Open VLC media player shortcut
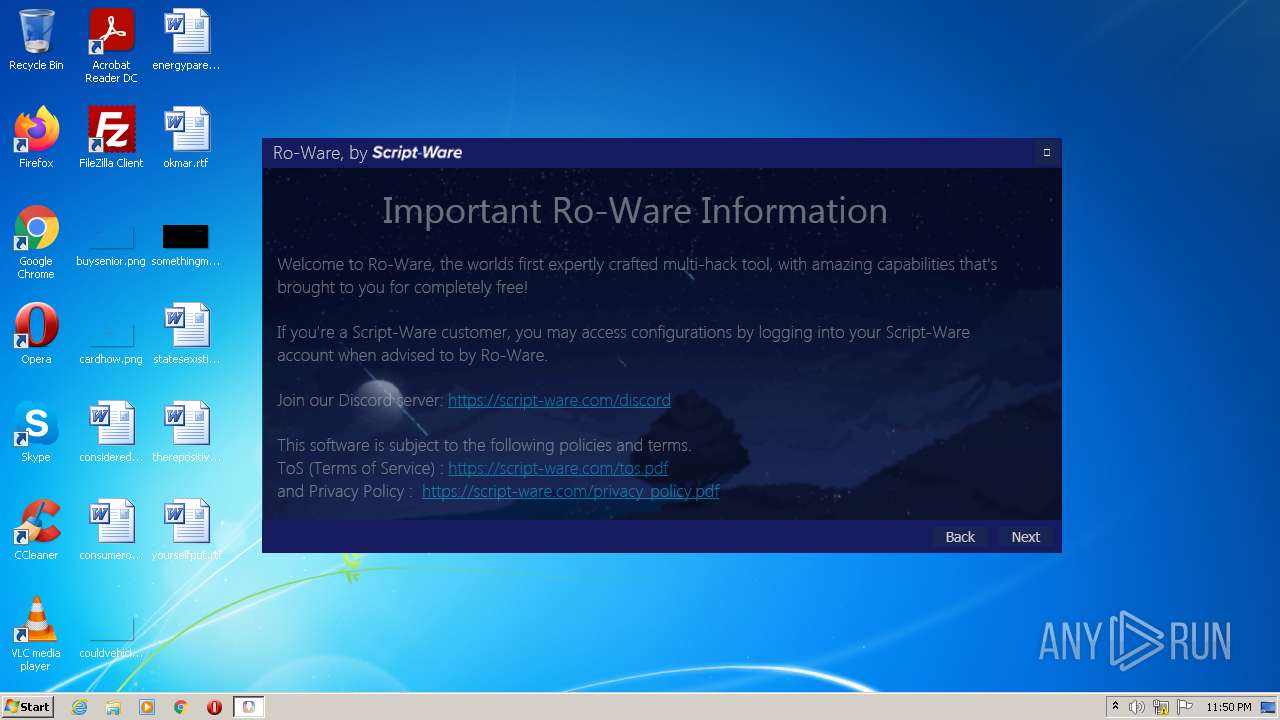Image resolution: width=1280 pixels, height=720 pixels. tap(36, 634)
